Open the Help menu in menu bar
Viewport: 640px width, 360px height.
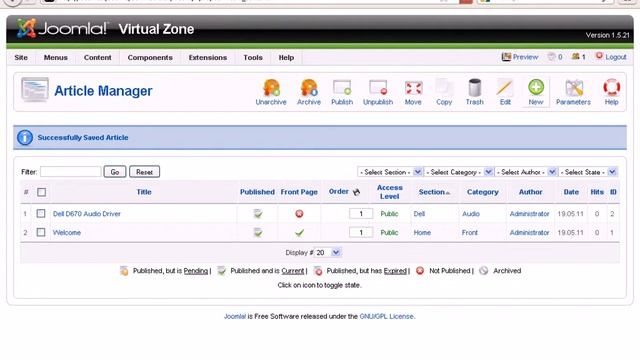coord(286,58)
